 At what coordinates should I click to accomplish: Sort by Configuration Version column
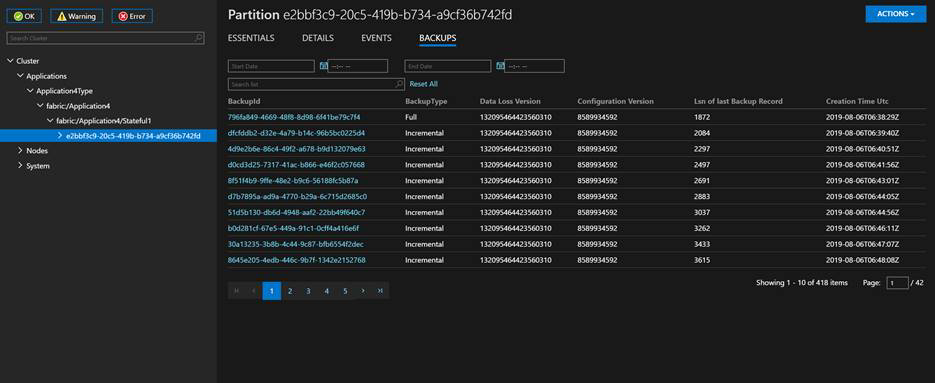point(615,101)
